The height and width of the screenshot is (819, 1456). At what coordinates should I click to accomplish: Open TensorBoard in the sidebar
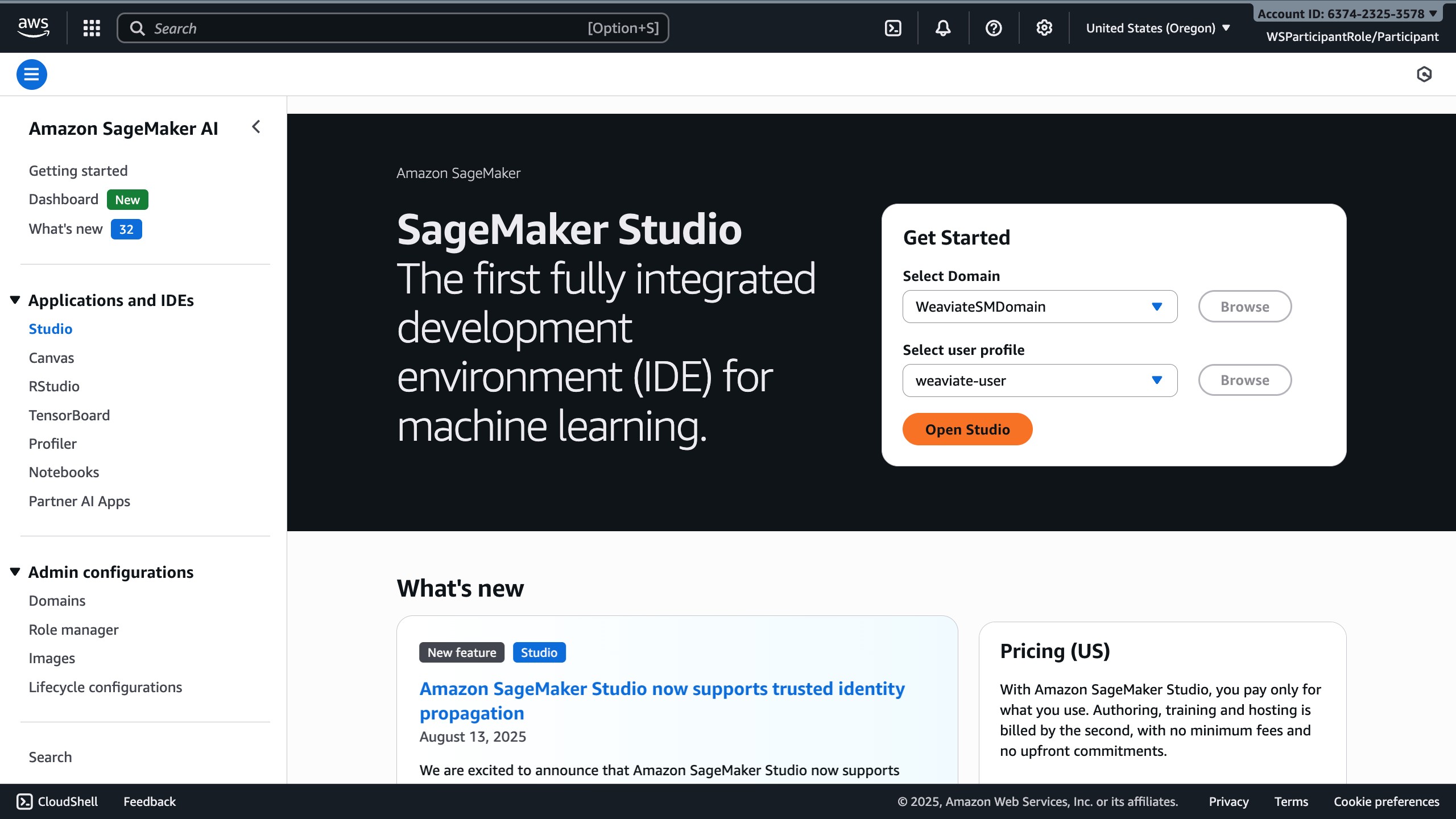click(x=69, y=415)
